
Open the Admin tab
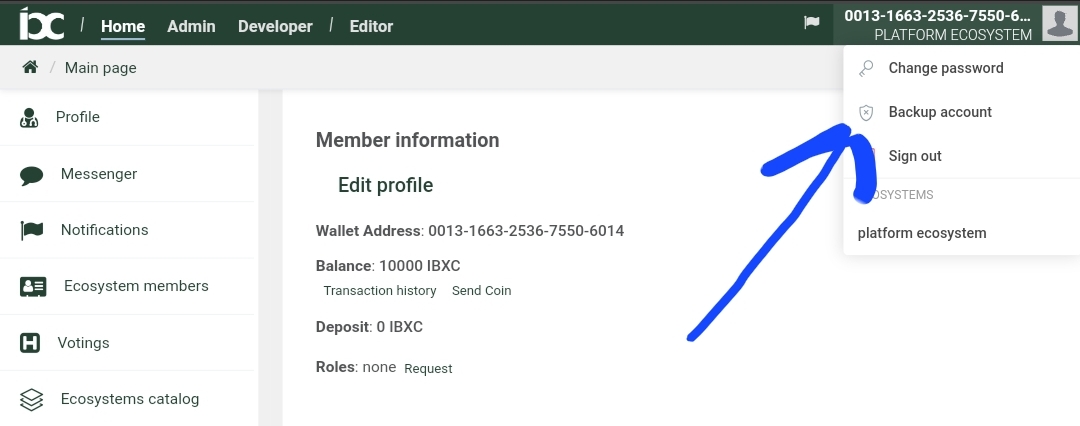[191, 26]
